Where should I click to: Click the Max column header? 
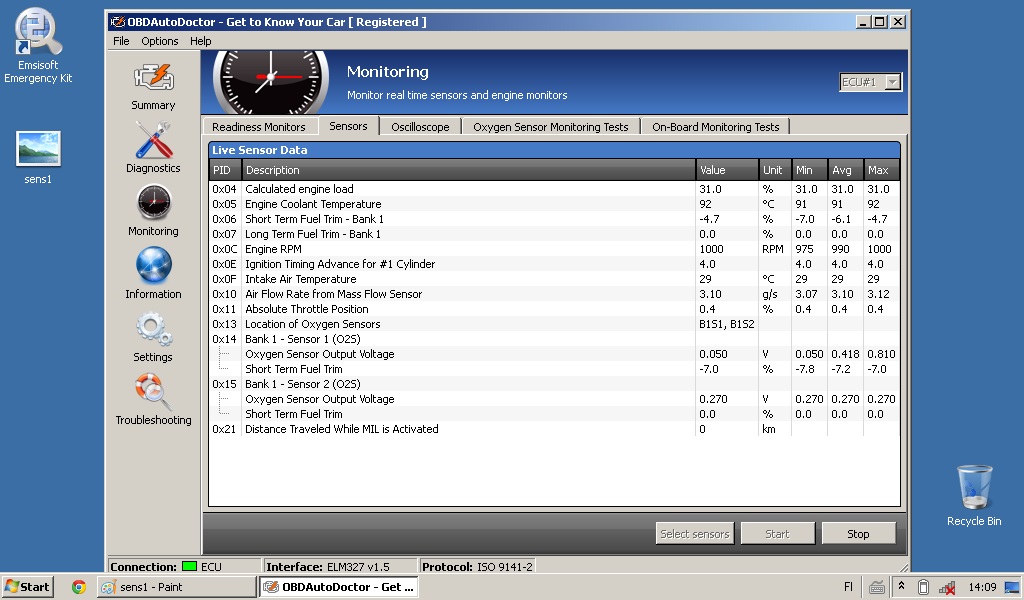point(881,170)
